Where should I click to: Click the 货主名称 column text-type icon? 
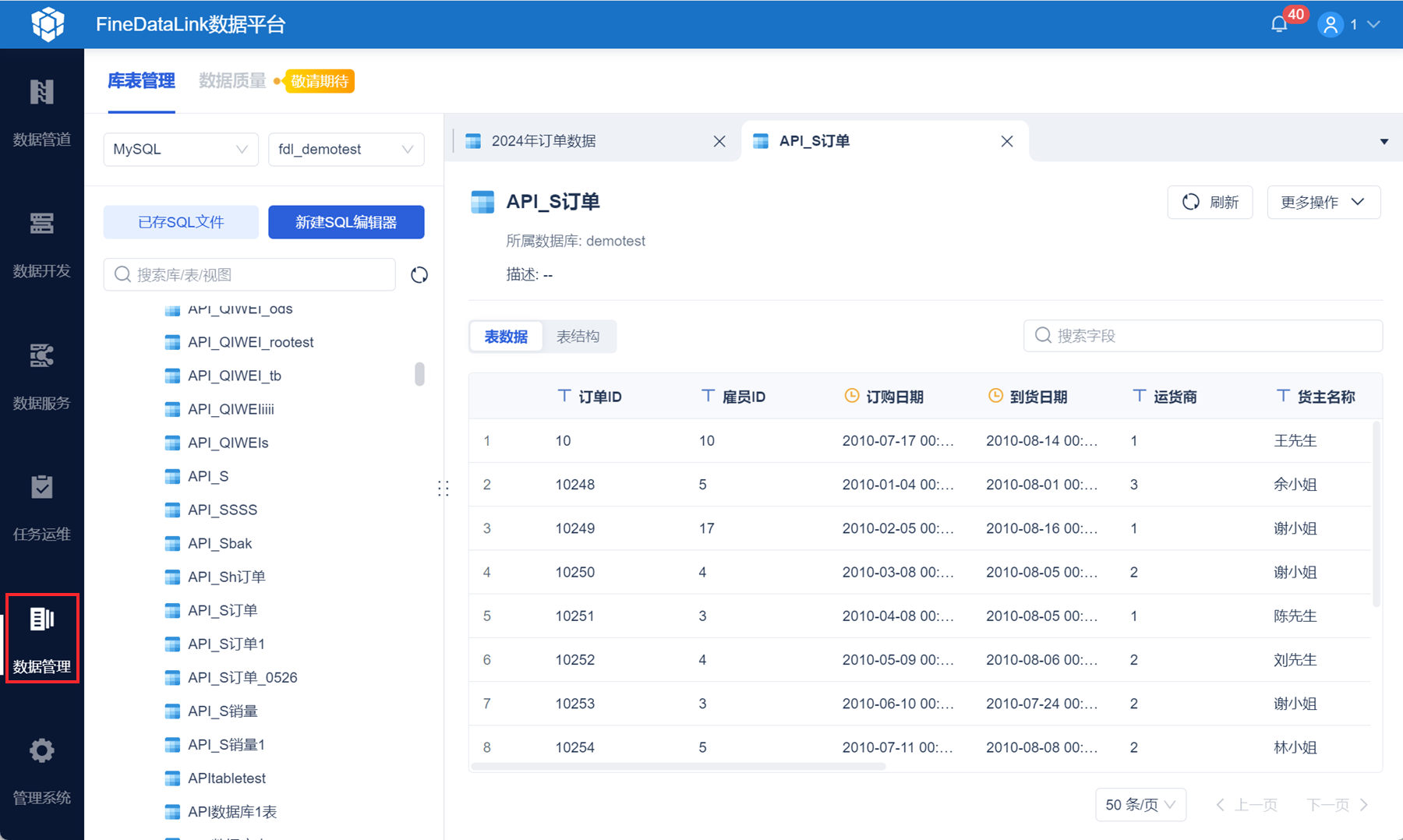[1283, 396]
